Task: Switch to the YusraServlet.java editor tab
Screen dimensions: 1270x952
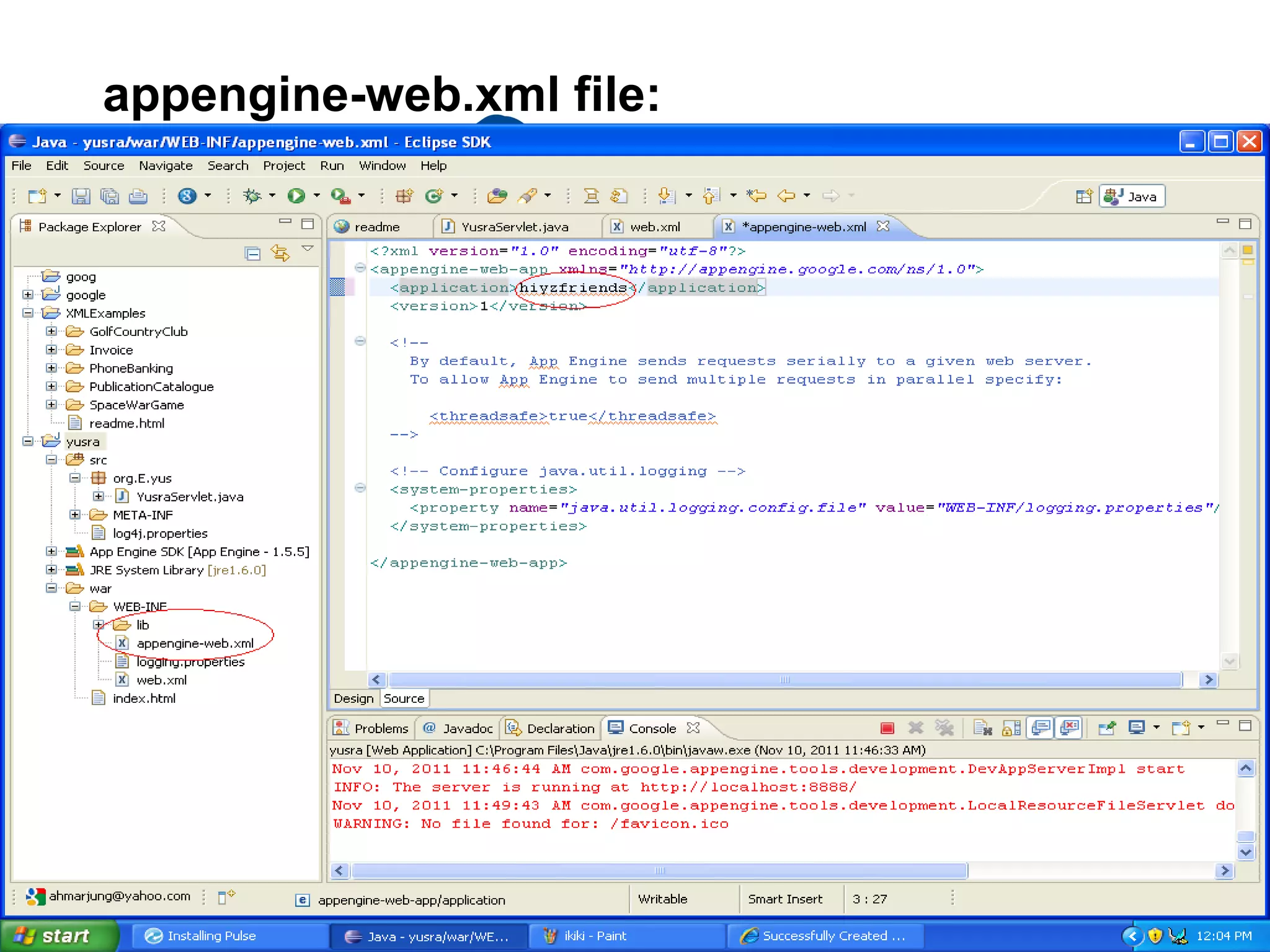Action: pyautogui.click(x=515, y=227)
